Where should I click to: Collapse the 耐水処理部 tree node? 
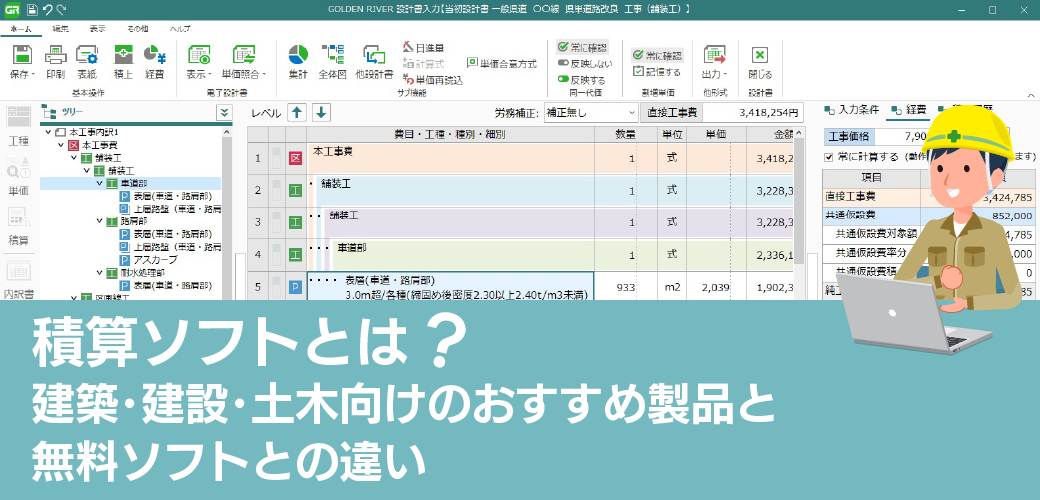pyautogui.click(x=99, y=273)
